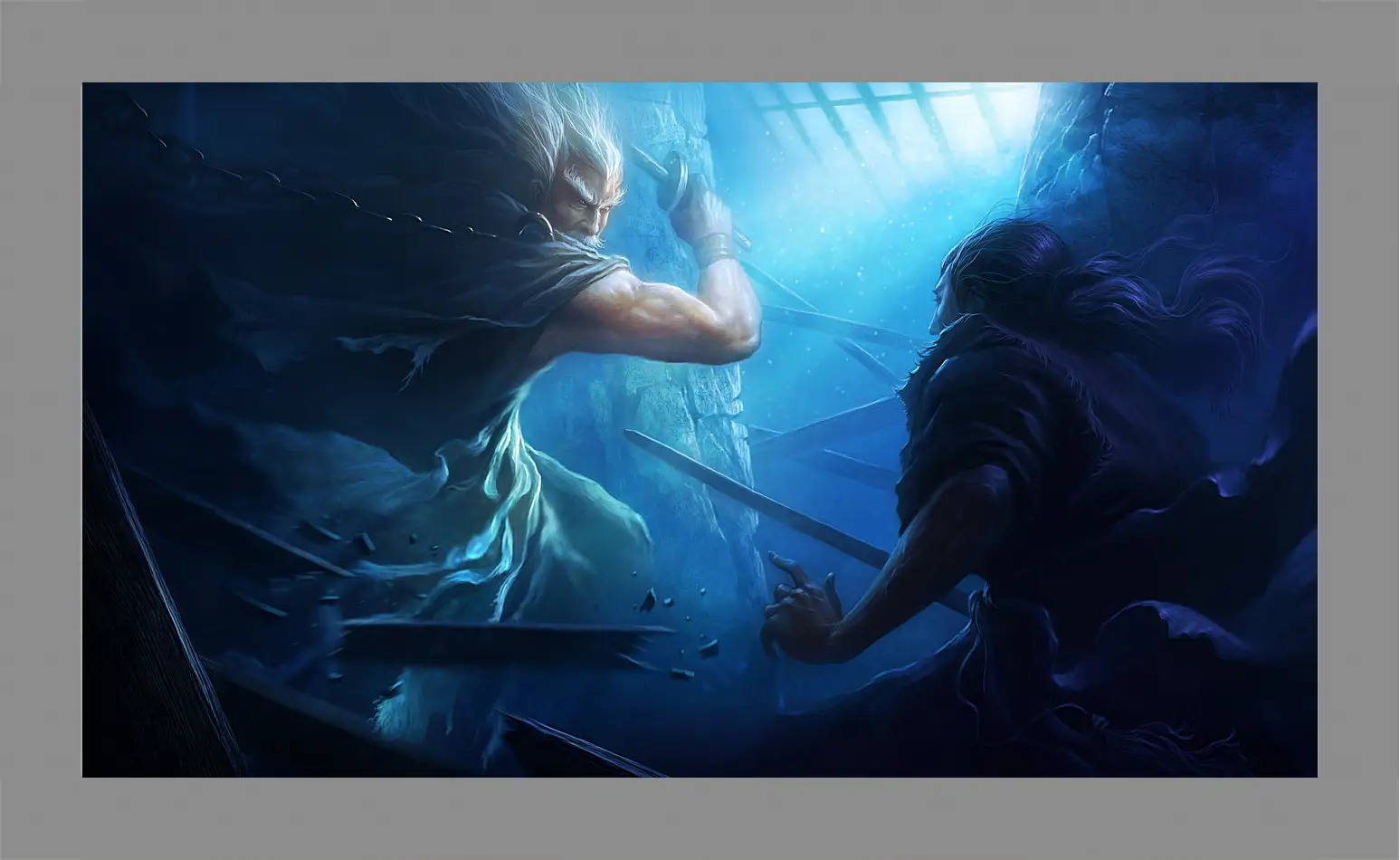
Task: Open the framed fantasy duel artwork
Action: point(700,430)
